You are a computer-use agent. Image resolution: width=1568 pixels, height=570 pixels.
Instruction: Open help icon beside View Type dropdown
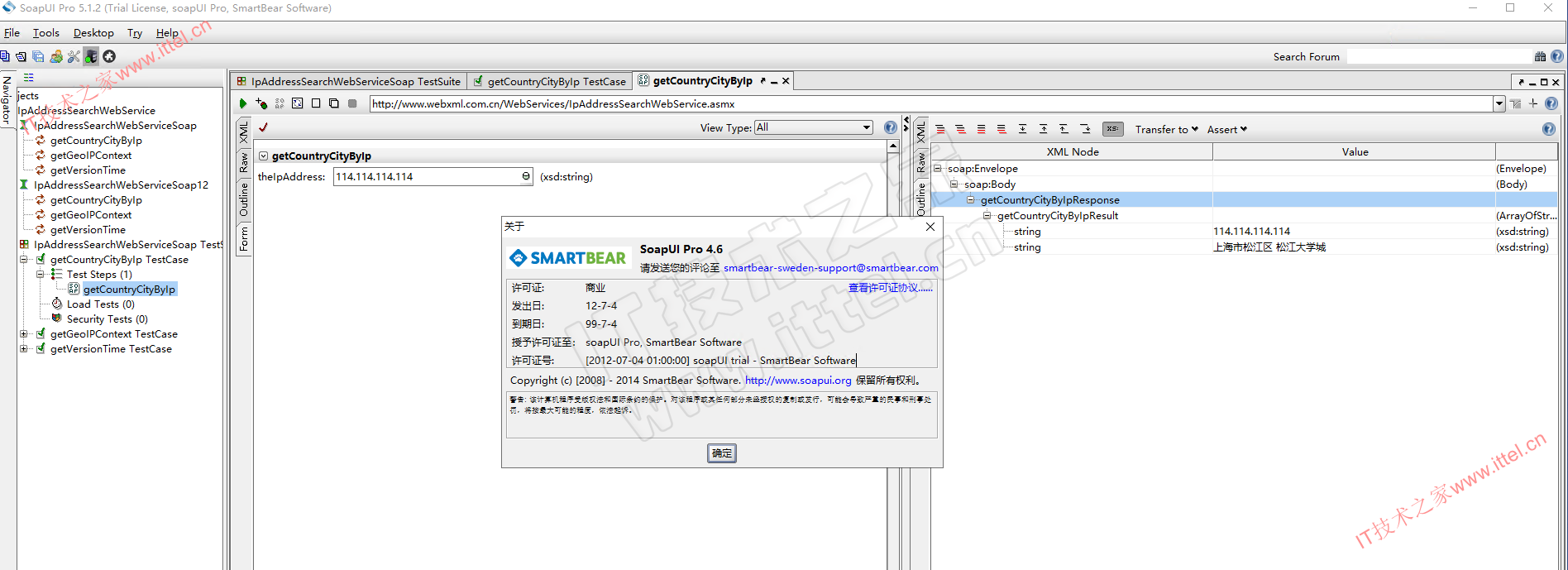pyautogui.click(x=891, y=127)
